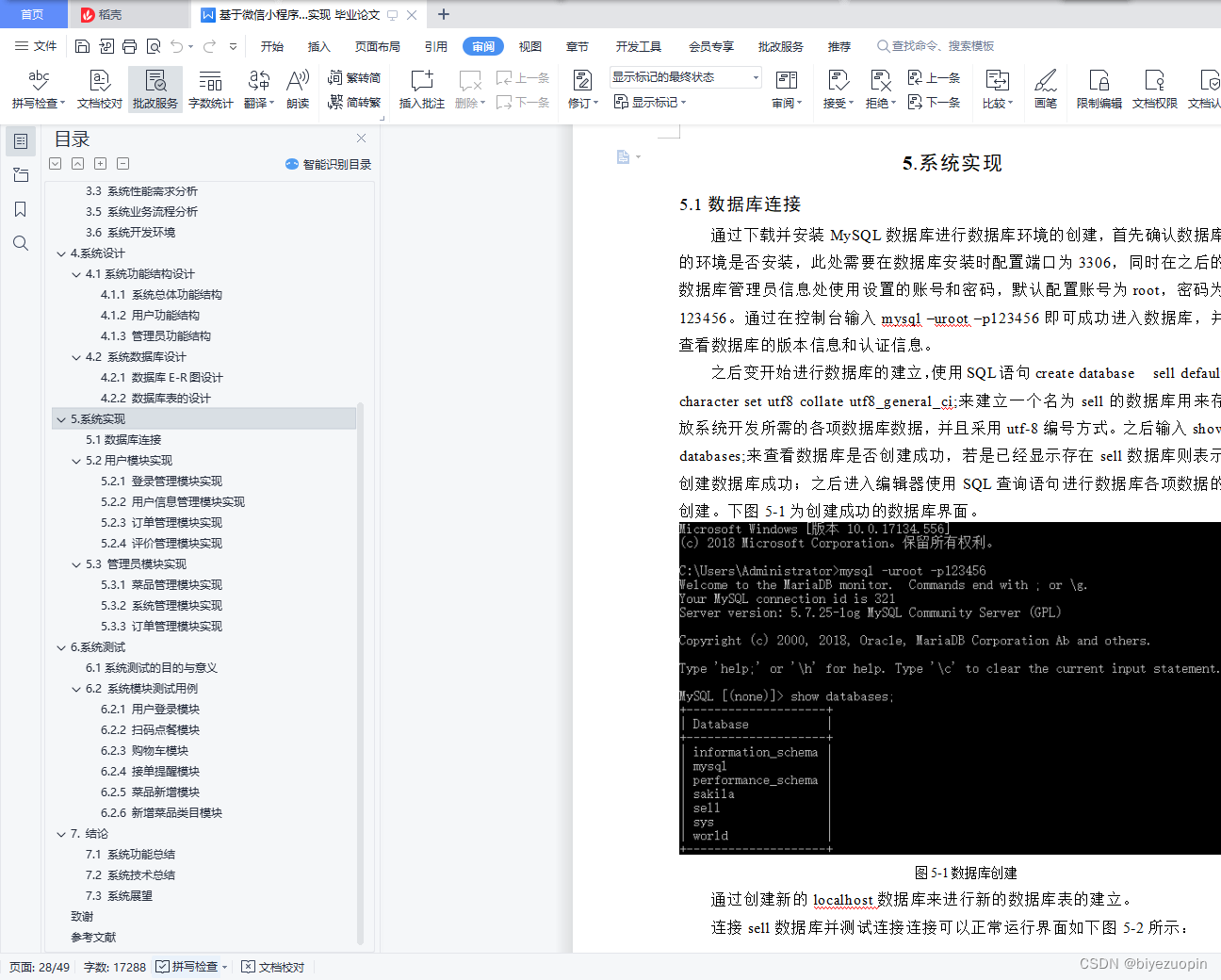Image resolution: width=1221 pixels, height=980 pixels.
Task: Jump to 4.2.1 数据库 E-R 图设计
Action: point(161,378)
